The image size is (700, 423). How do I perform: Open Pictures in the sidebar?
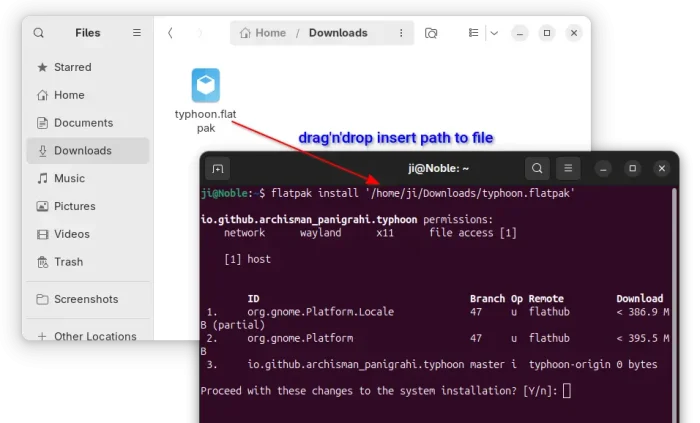click(88, 206)
